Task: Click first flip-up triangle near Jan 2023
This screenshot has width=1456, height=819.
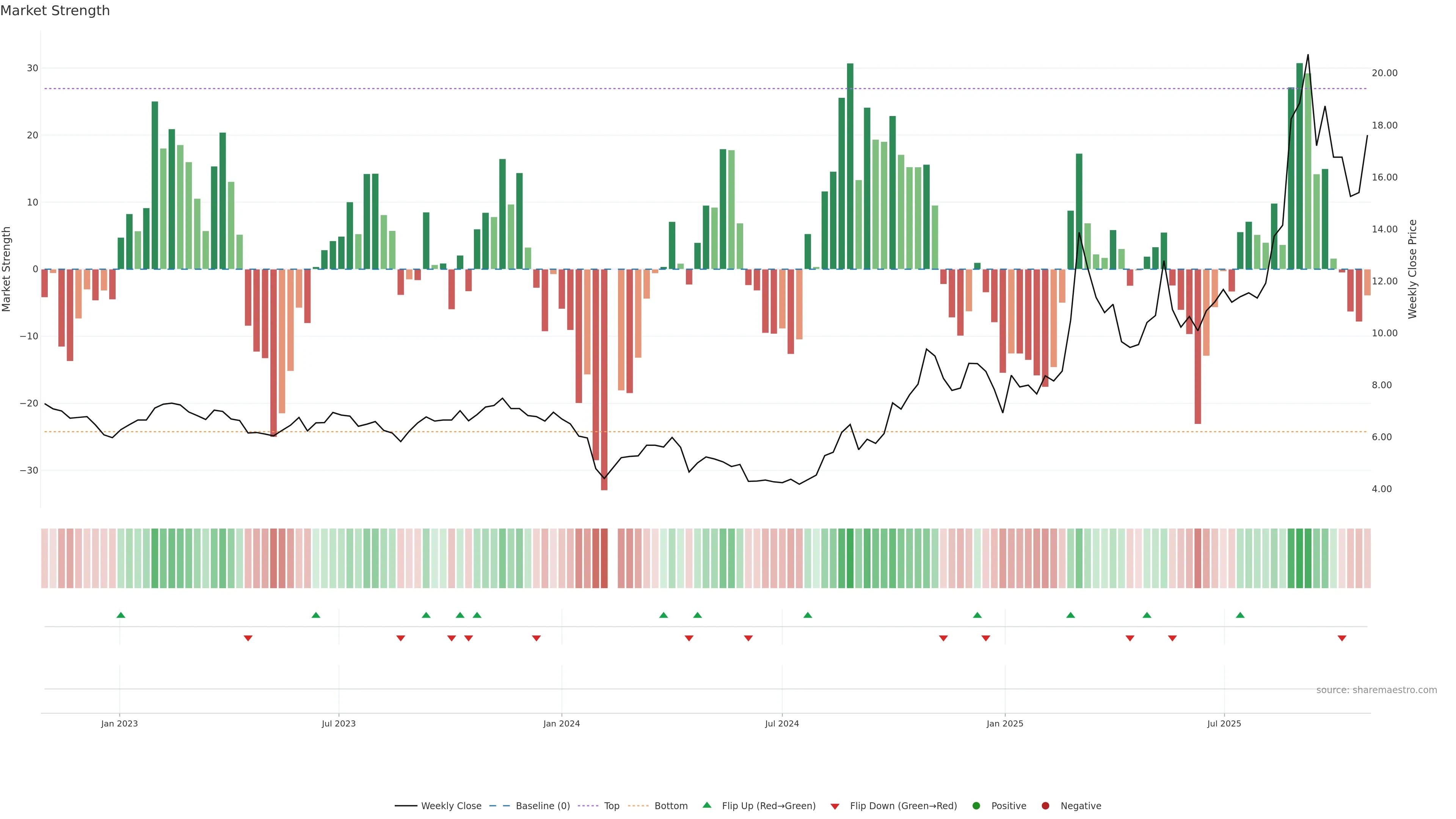Action: point(121,615)
